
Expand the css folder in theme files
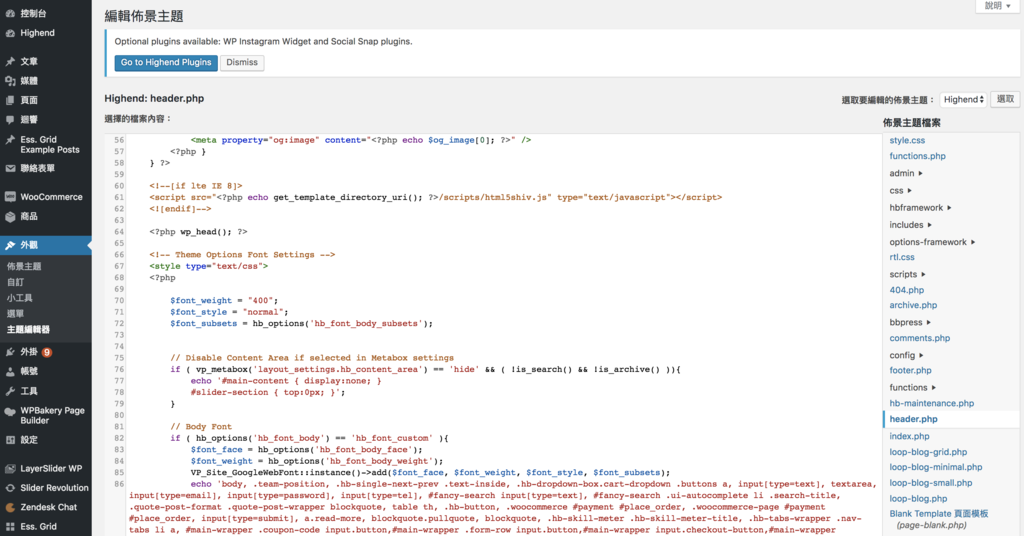click(x=901, y=191)
